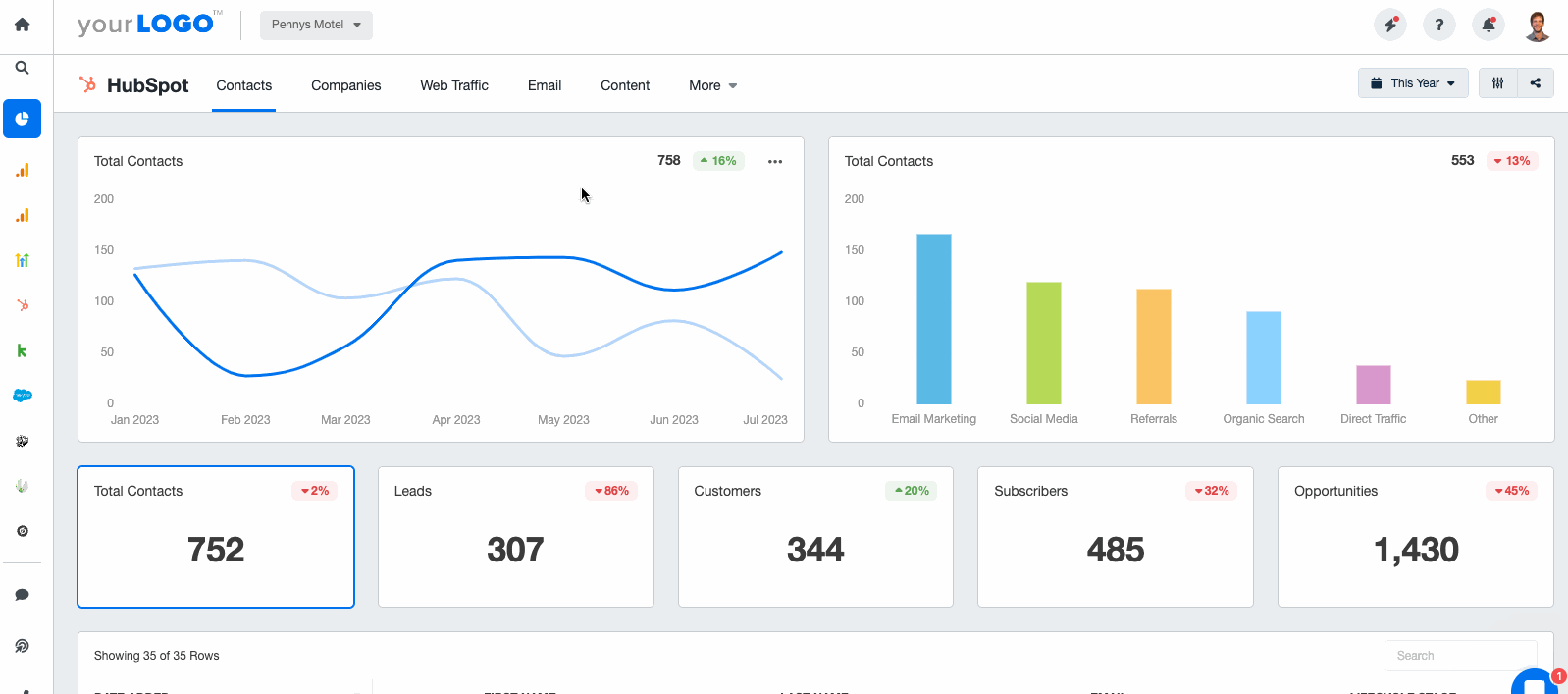Expand the Pennys Motel client dropdown
Viewport: 1568px width, 694px height.
316,25
